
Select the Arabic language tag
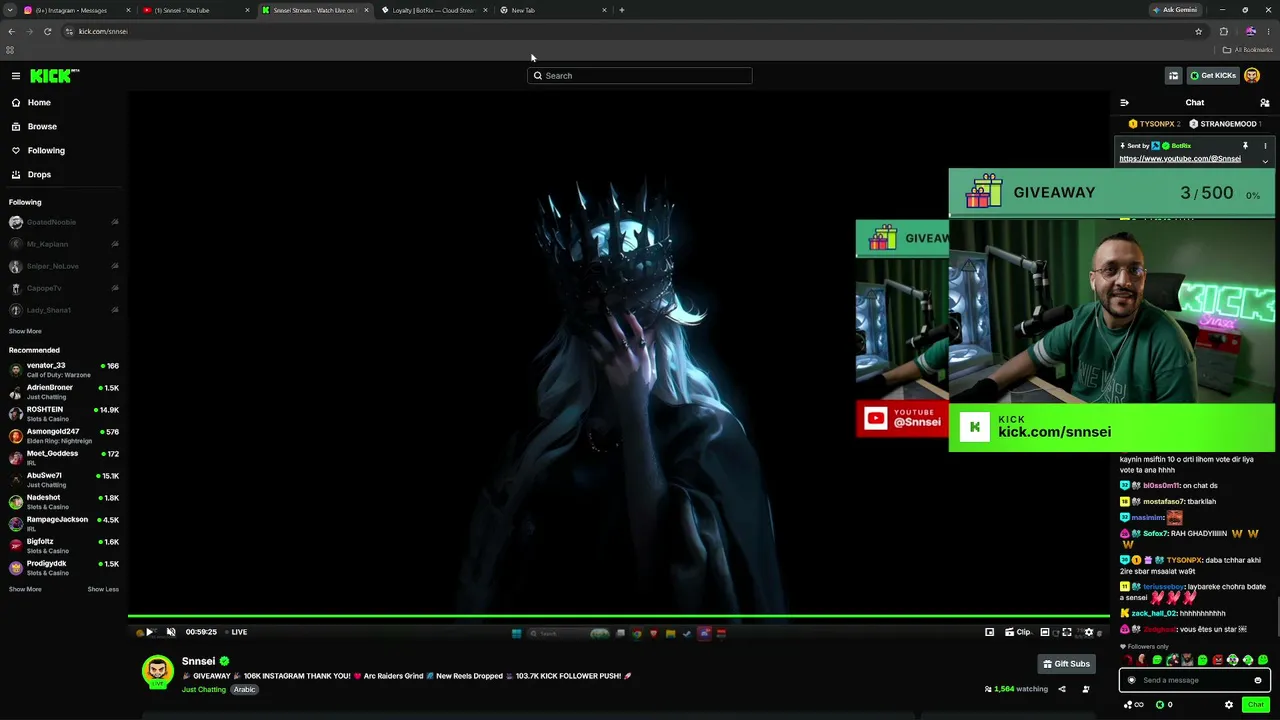245,690
